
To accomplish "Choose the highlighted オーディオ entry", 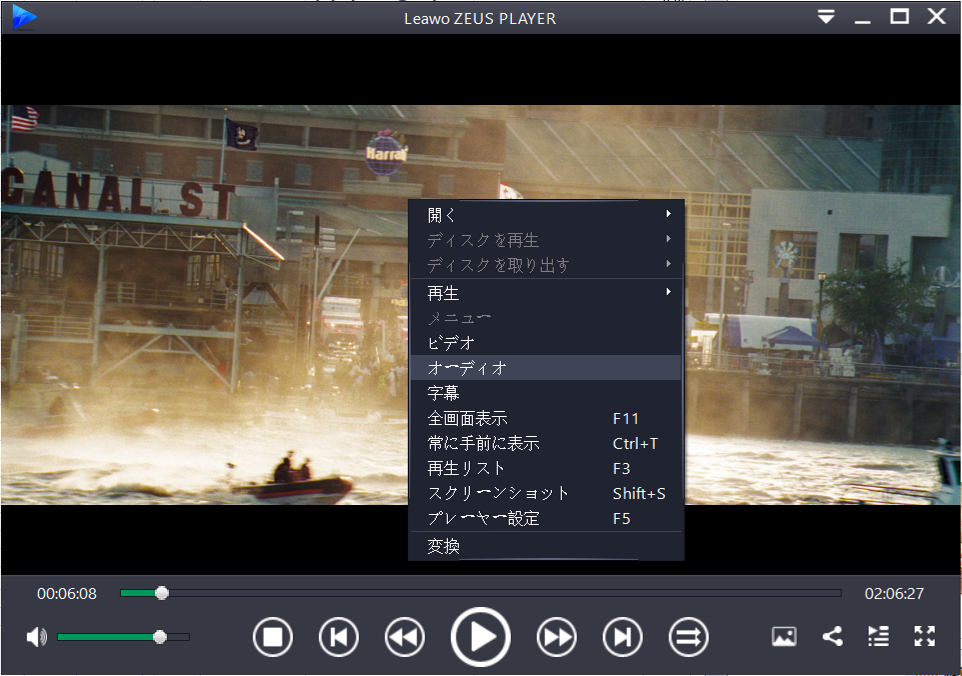I will click(x=546, y=367).
